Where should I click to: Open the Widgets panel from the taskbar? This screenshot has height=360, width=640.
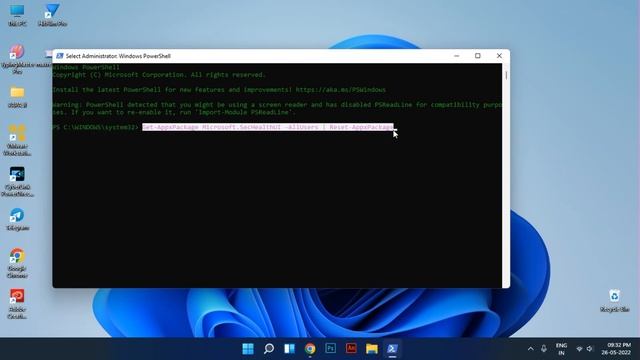pos(289,349)
